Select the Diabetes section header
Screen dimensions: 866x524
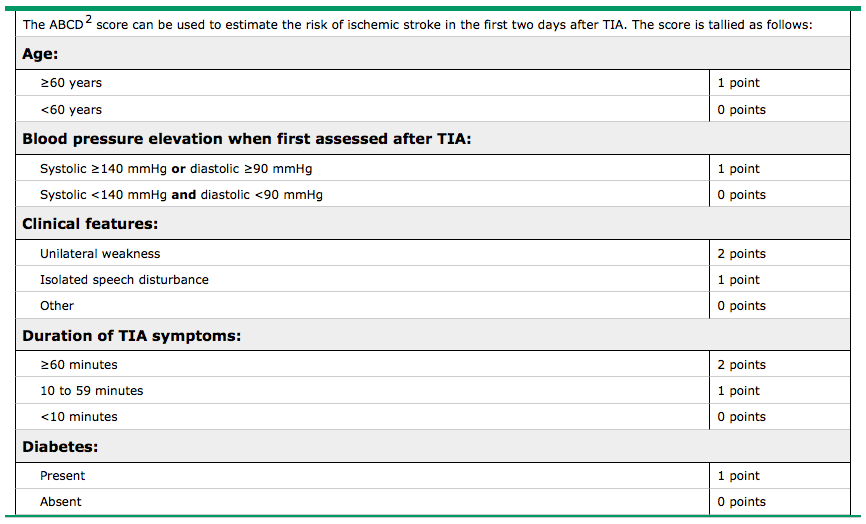coord(60,447)
